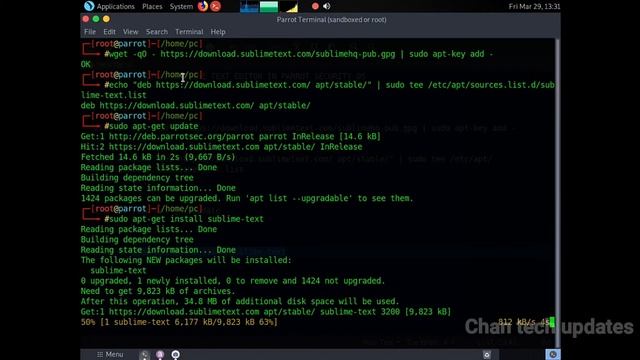Click the first gray taskbar icon beside Menu
Image resolution: width=640 pixels, height=360 pixels.
pos(144,355)
